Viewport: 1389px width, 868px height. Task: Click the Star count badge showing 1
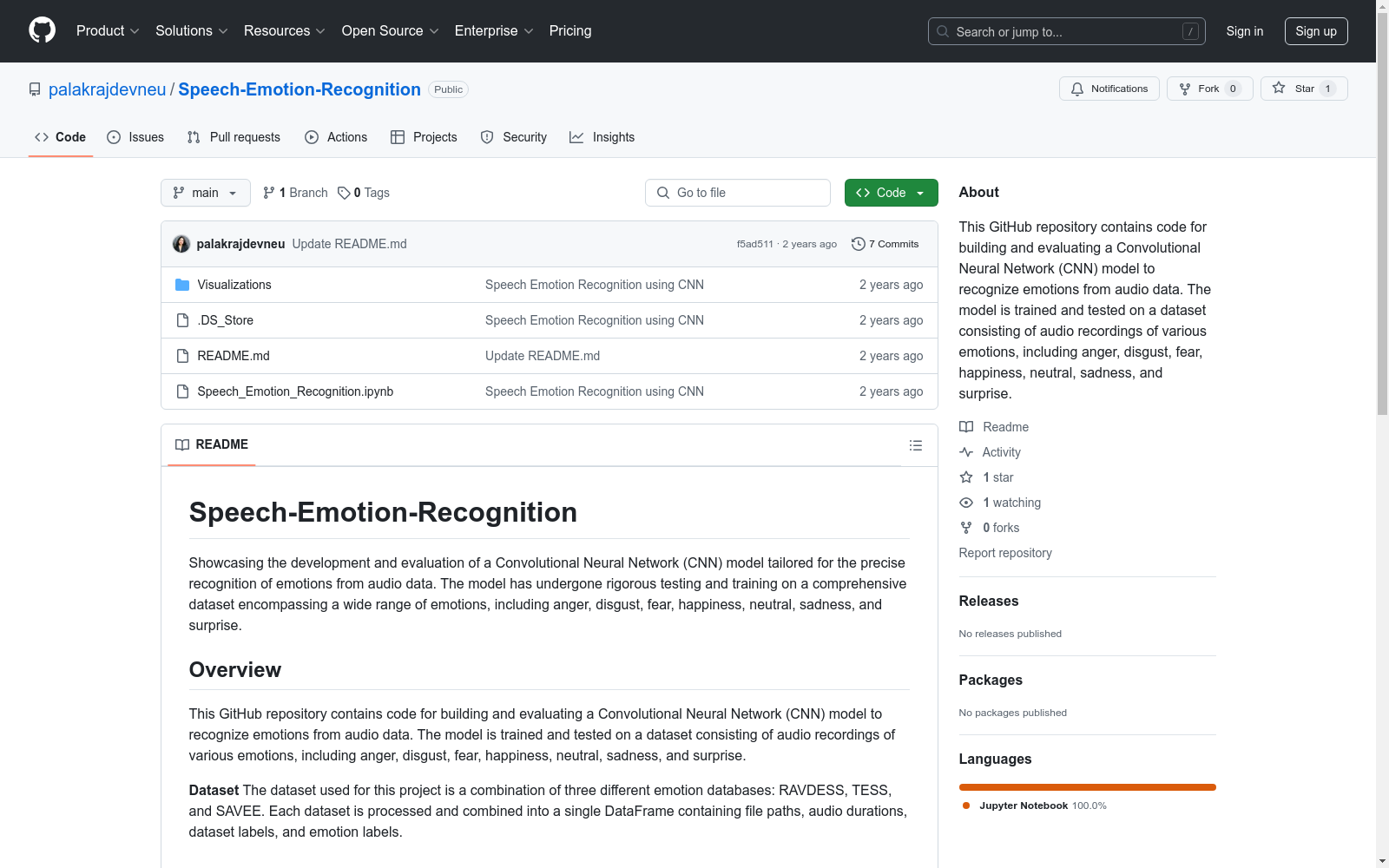pos(1327,89)
